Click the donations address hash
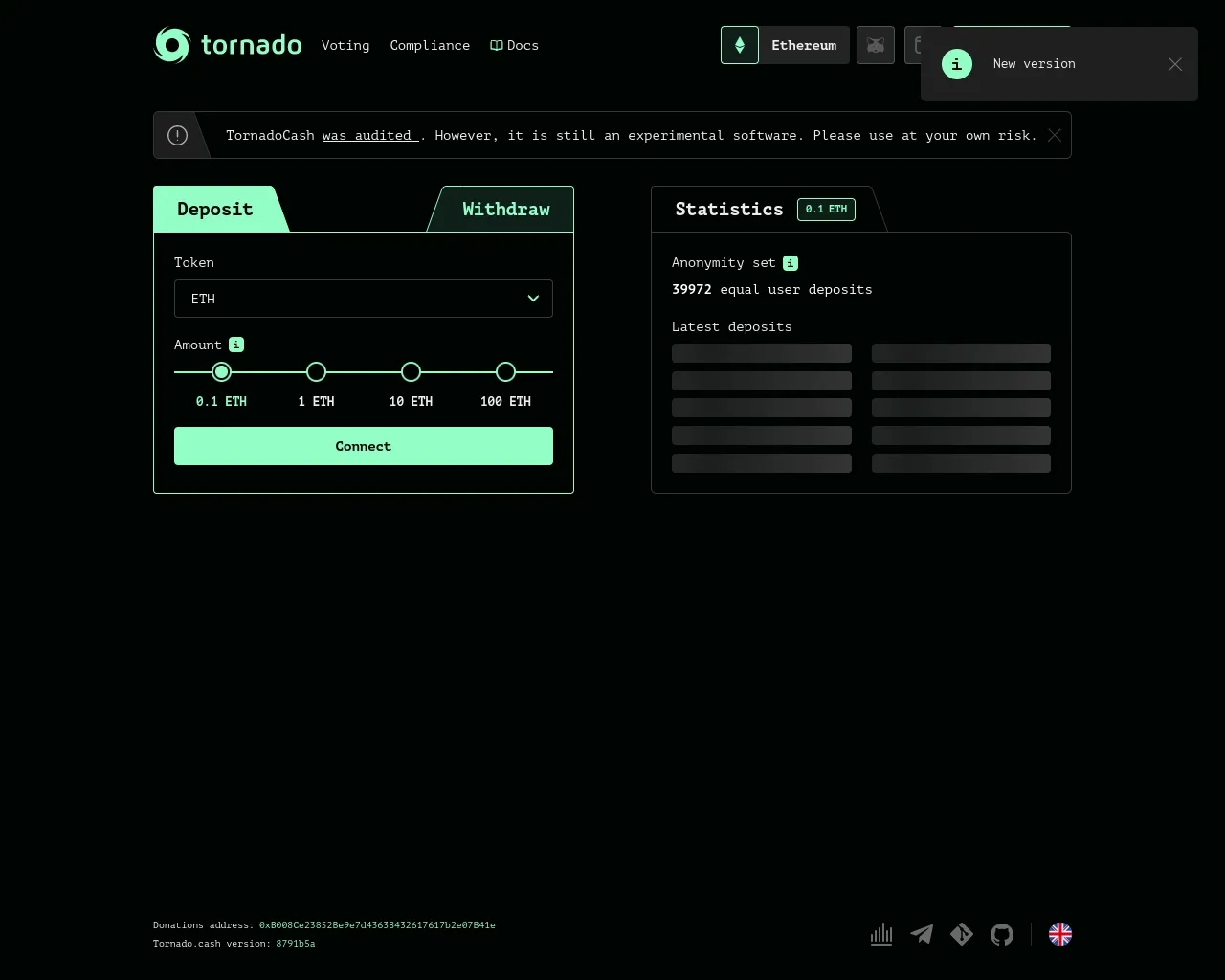 coord(377,925)
